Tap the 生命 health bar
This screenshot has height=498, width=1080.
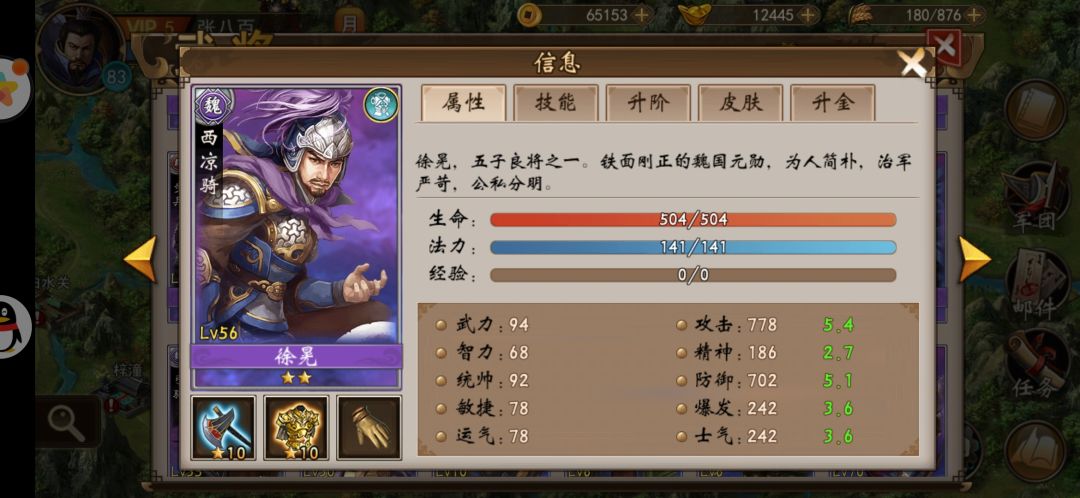point(693,220)
